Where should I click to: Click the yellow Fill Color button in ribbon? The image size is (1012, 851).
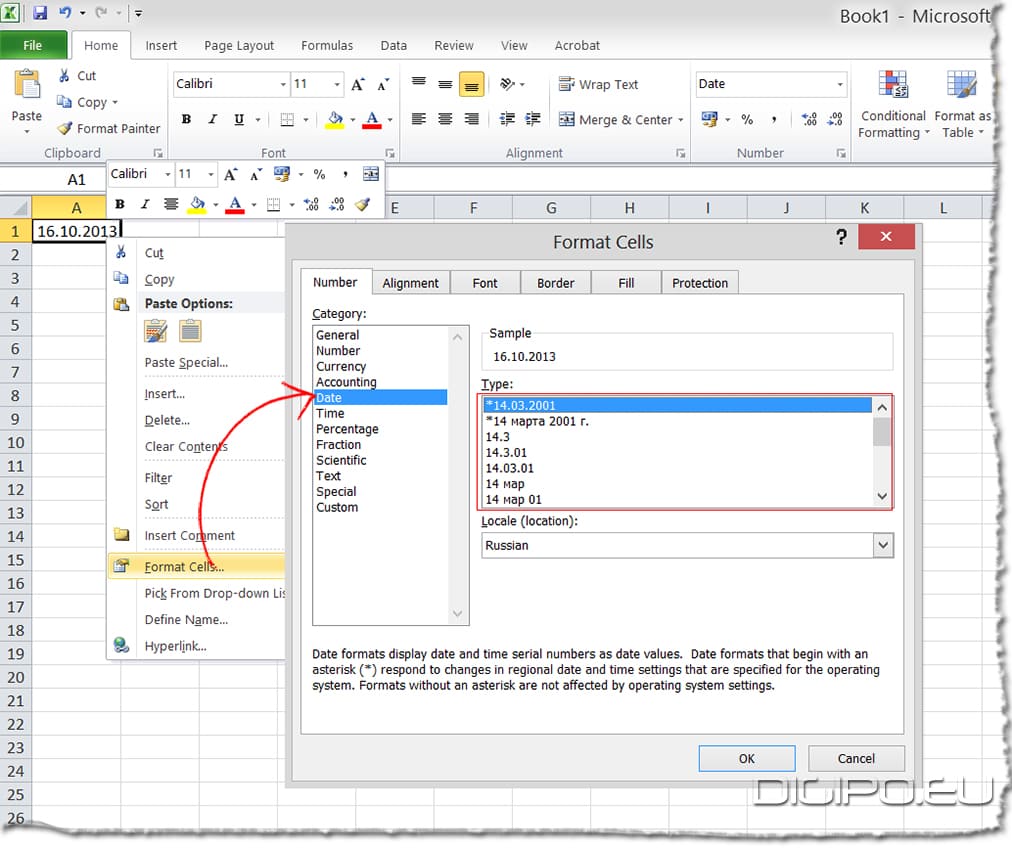[x=334, y=120]
